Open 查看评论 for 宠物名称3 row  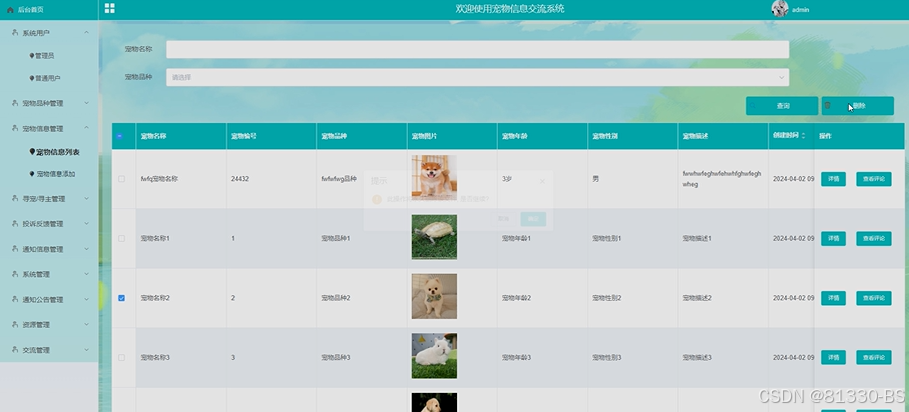coord(874,358)
